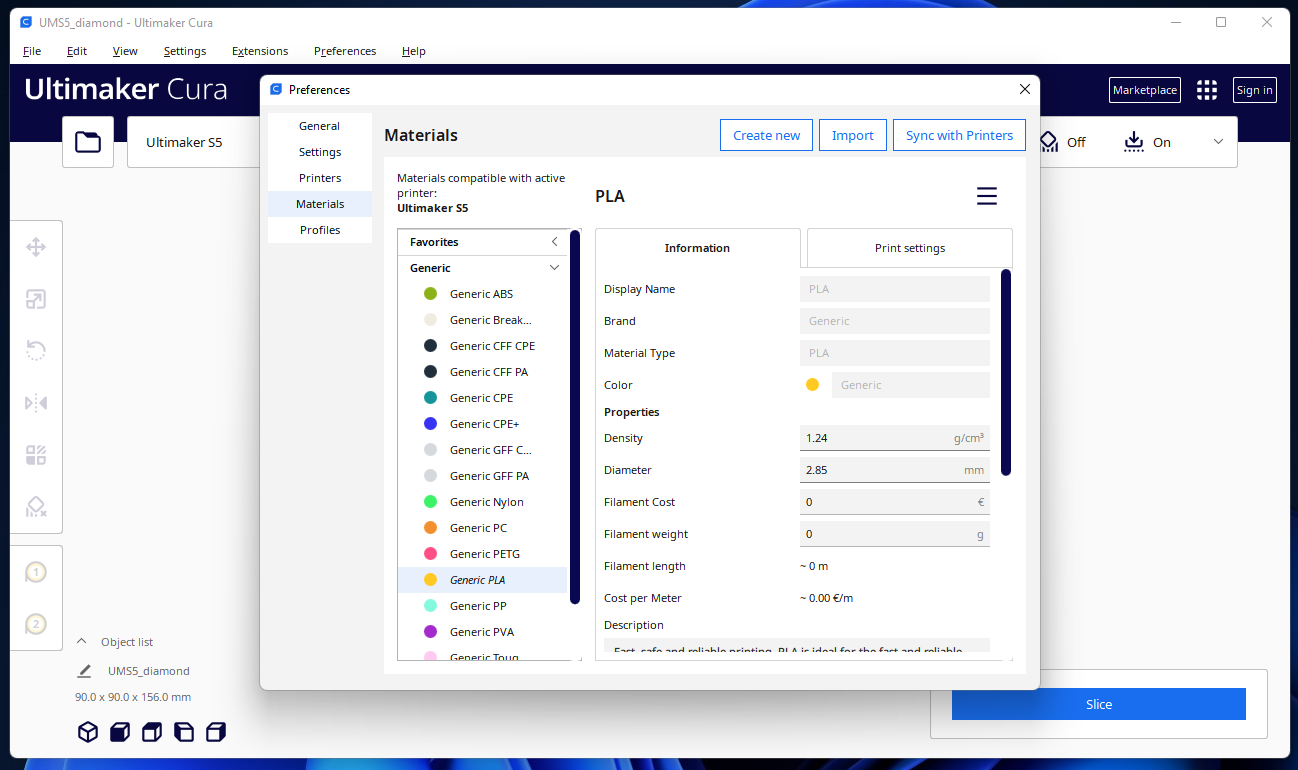The height and width of the screenshot is (770, 1298).
Task: Select Generic Nylon material
Action: click(482, 502)
